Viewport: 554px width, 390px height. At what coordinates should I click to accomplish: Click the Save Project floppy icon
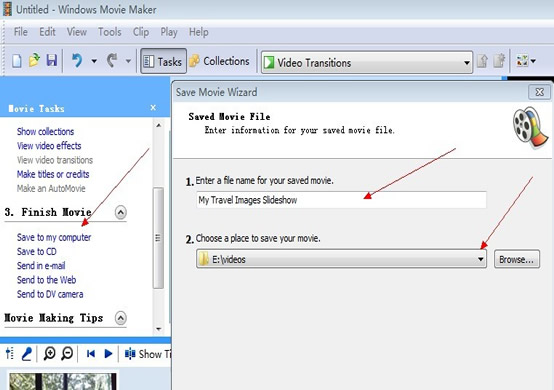(x=52, y=60)
